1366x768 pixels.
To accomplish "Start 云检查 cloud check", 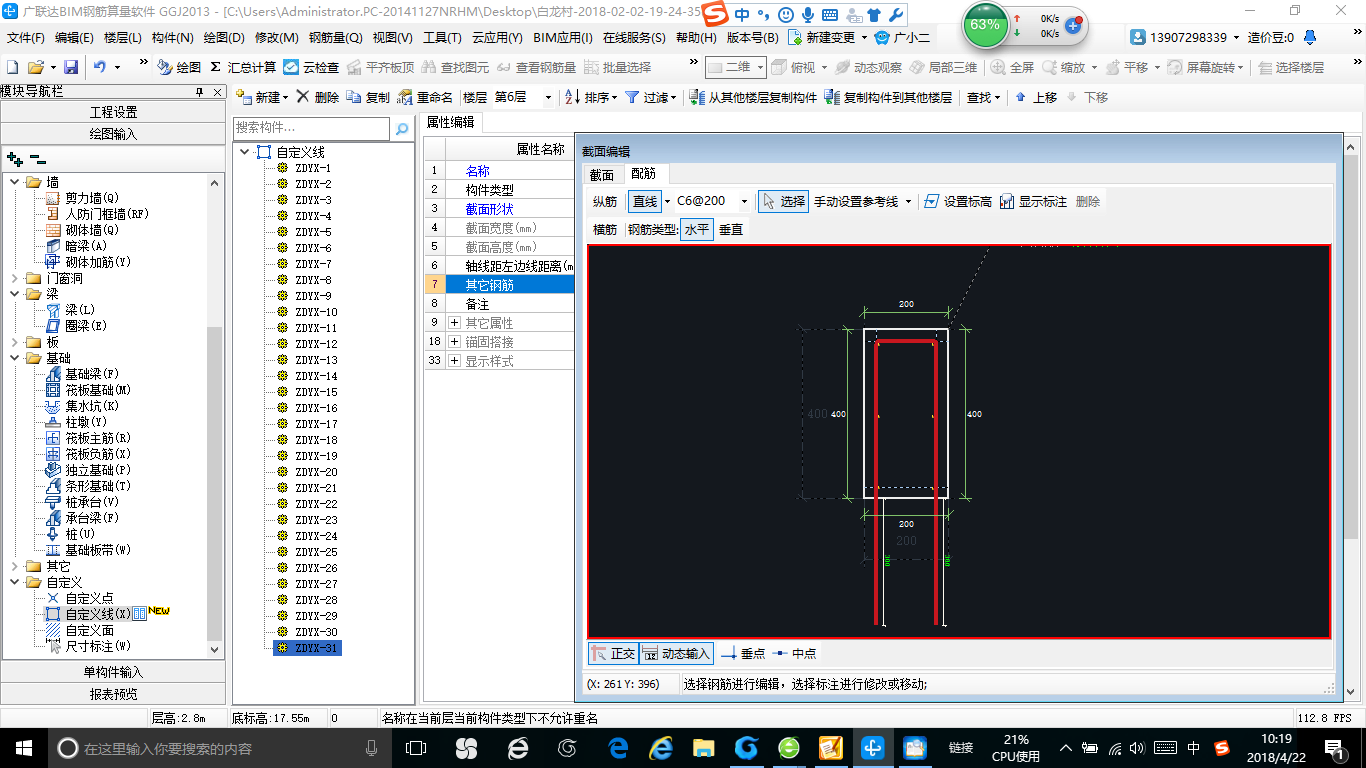I will pyautogui.click(x=311, y=67).
